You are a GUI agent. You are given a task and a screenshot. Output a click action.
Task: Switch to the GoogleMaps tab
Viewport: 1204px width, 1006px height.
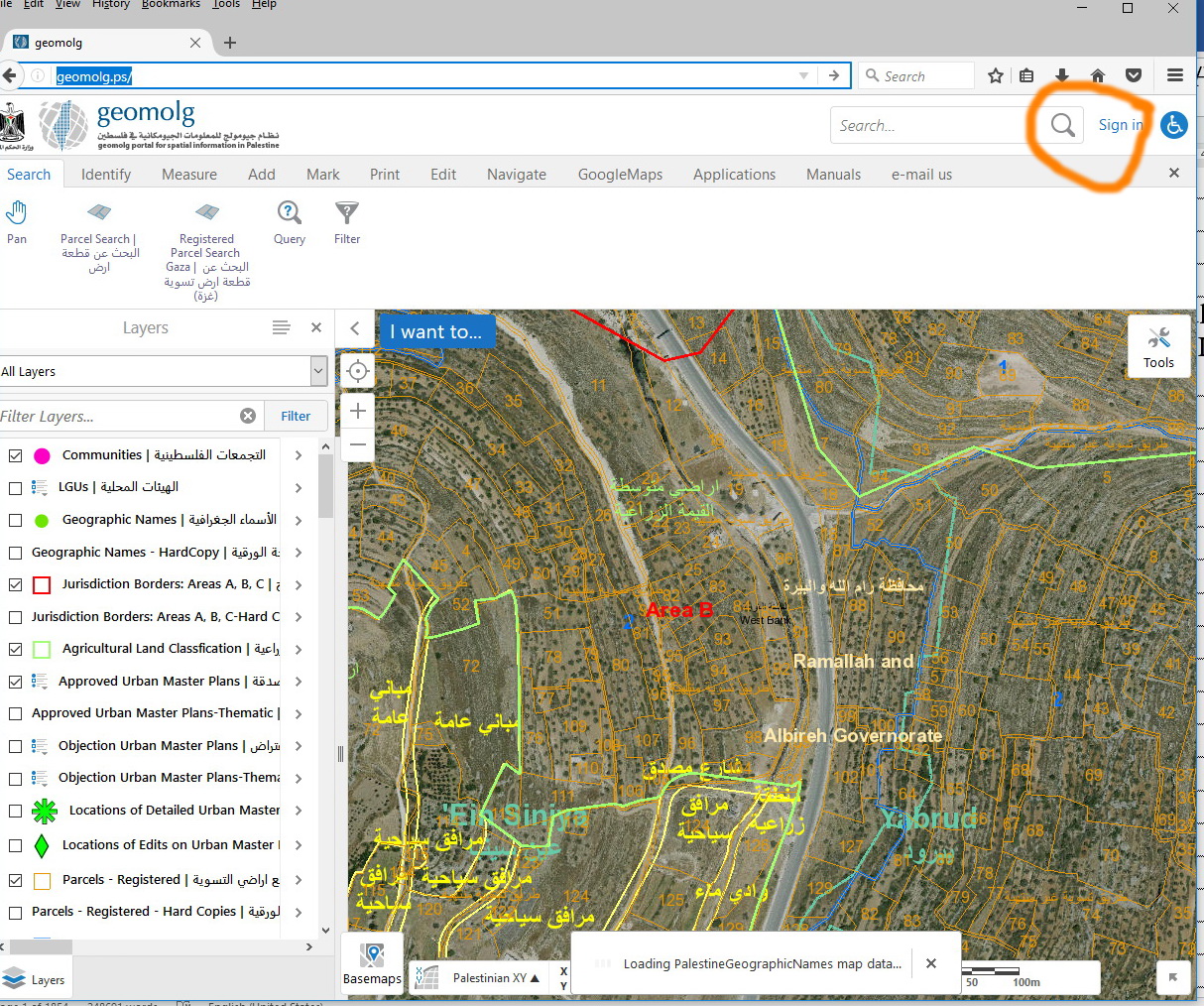click(620, 174)
